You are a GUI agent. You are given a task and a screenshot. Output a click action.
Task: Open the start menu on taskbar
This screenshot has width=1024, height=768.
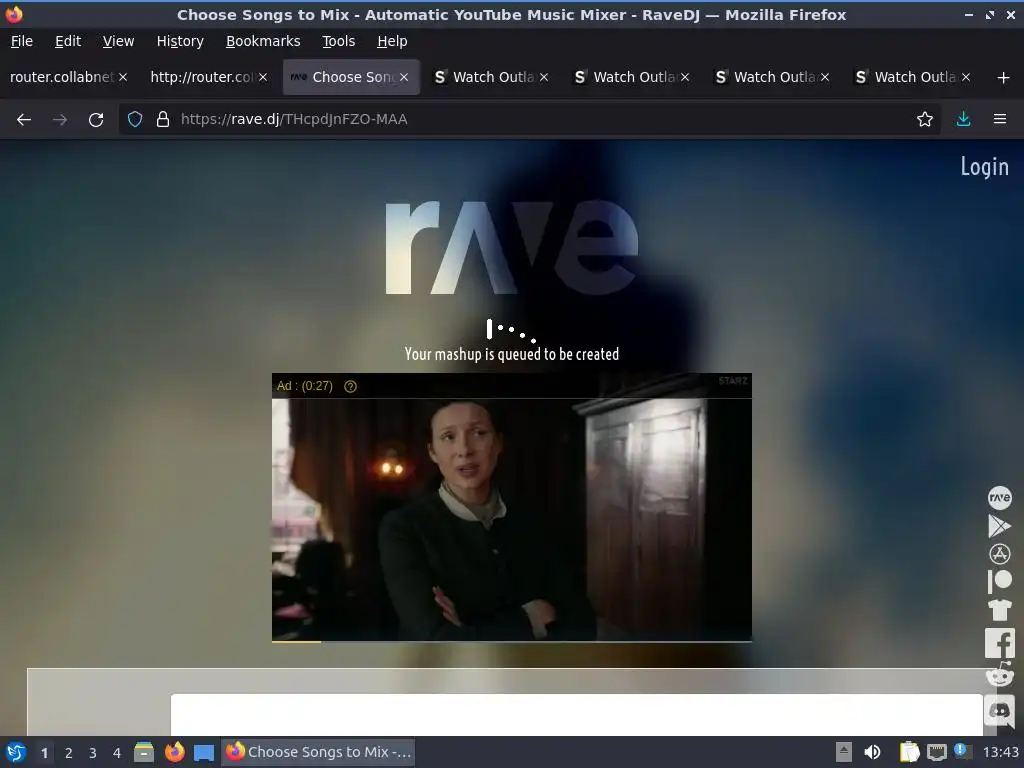click(16, 752)
